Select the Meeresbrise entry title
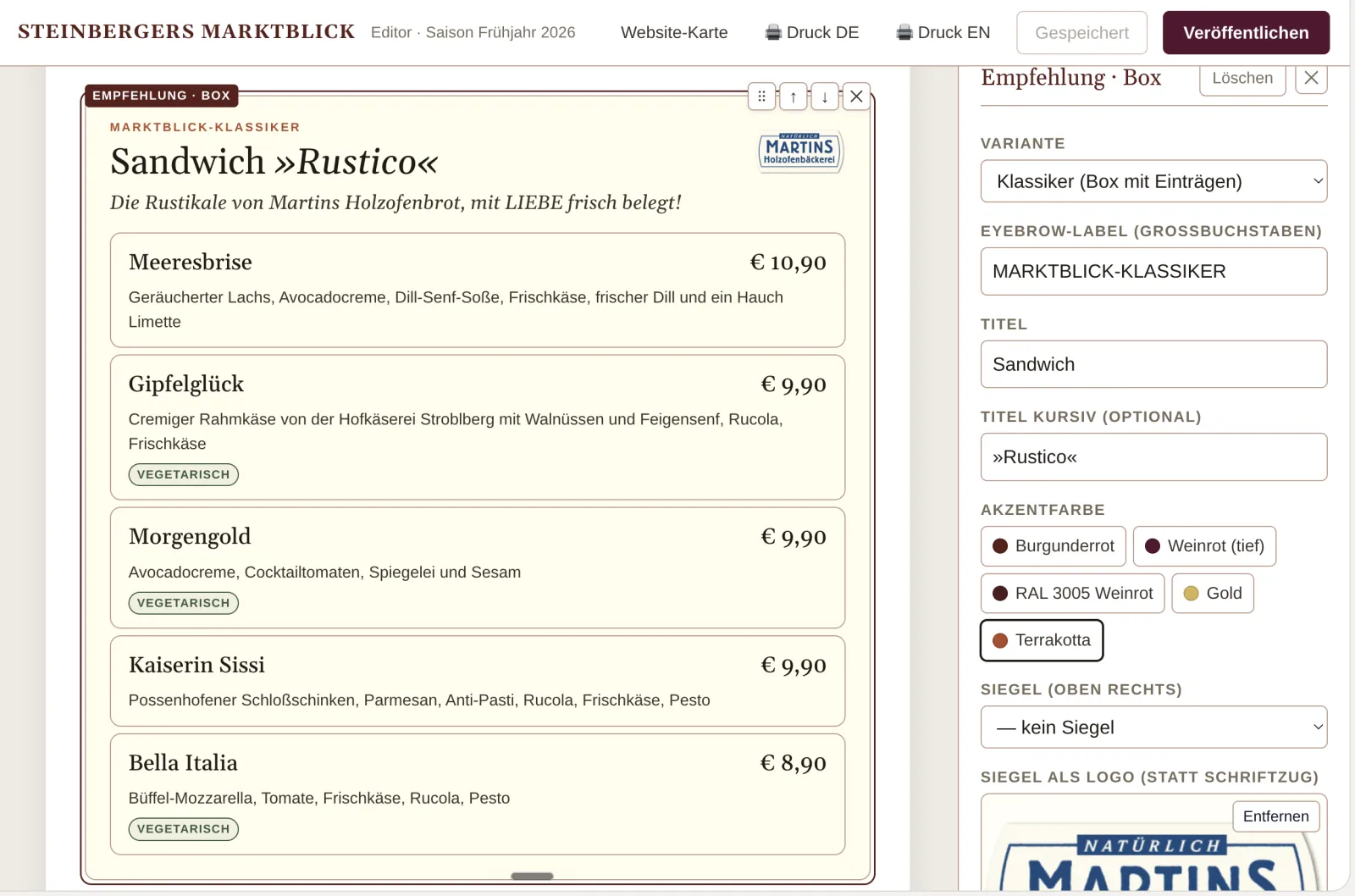 [x=191, y=263]
